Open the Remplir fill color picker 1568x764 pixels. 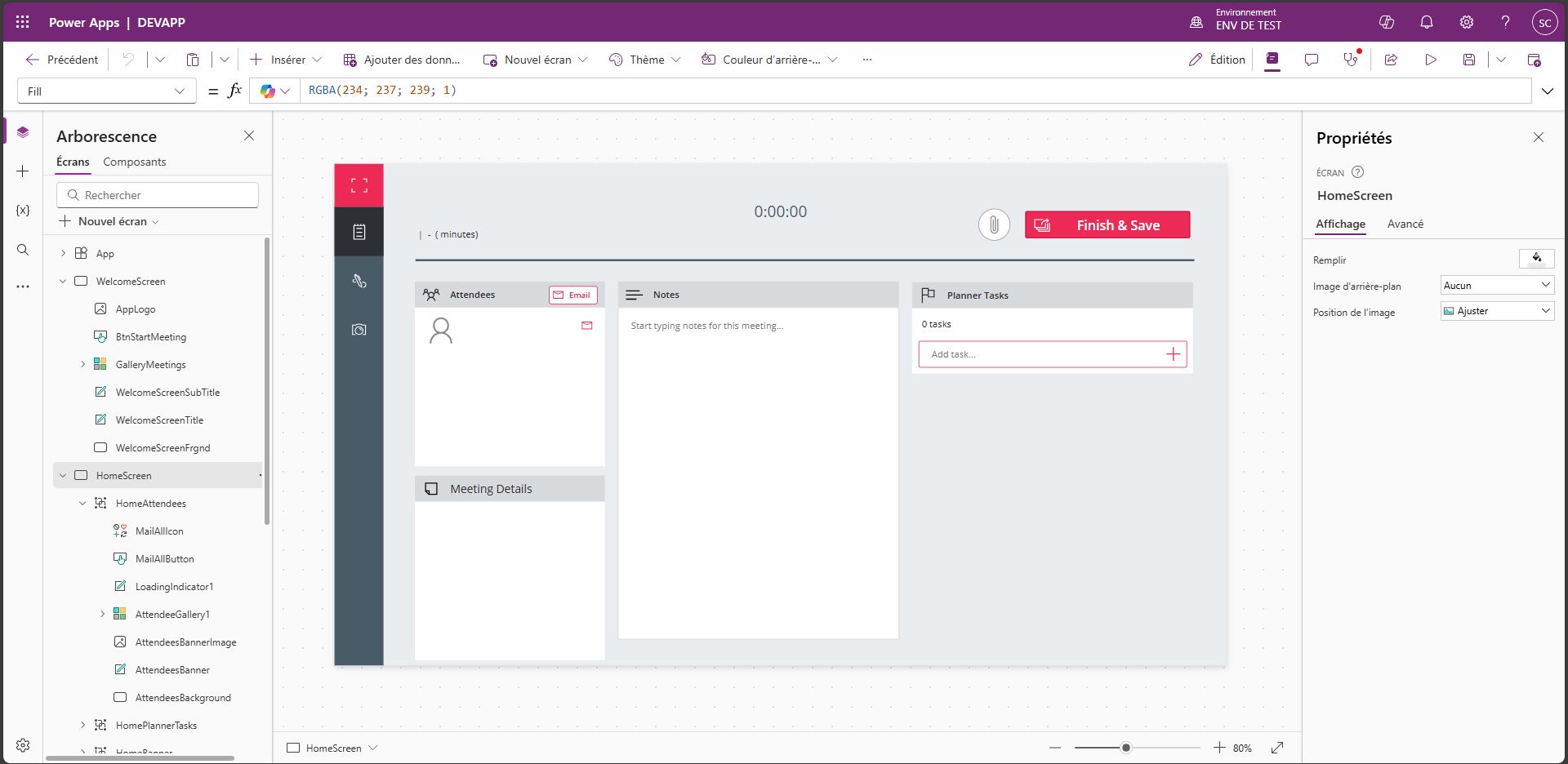click(x=1536, y=259)
